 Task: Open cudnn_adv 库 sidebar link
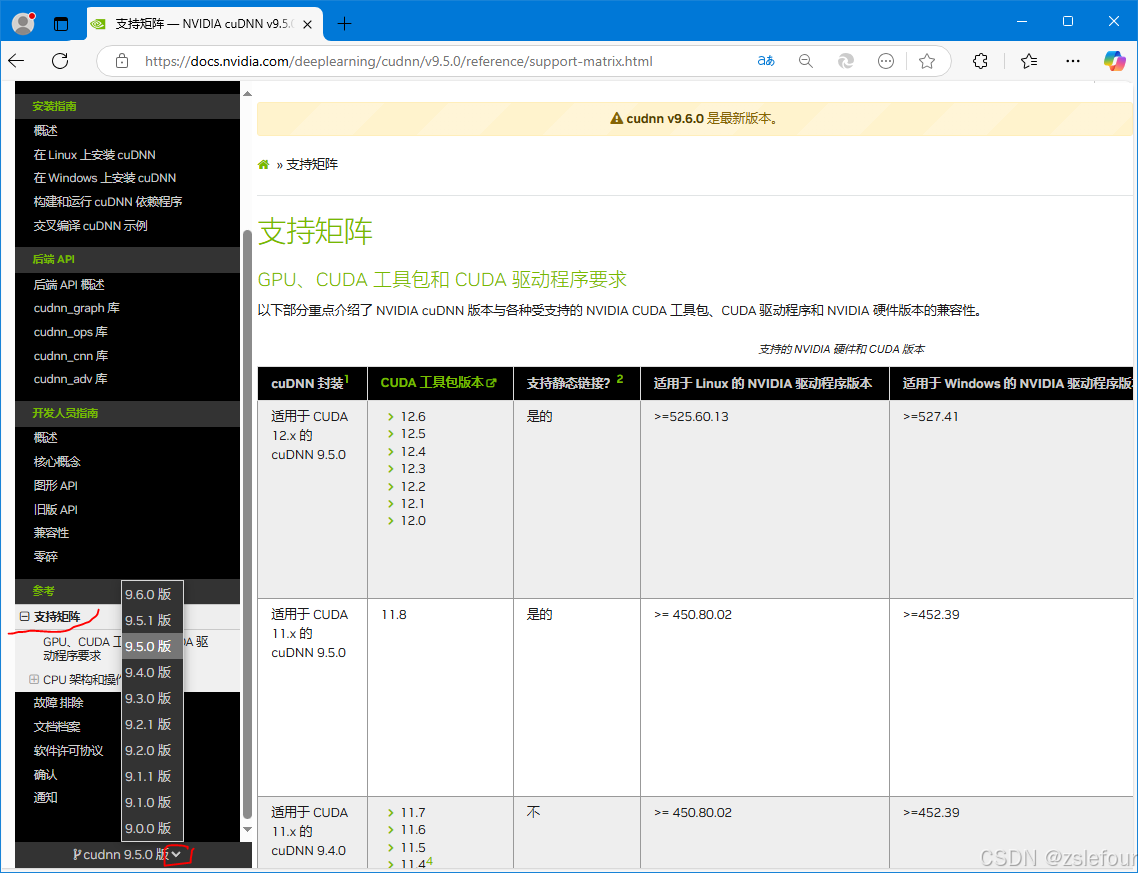tap(70, 379)
